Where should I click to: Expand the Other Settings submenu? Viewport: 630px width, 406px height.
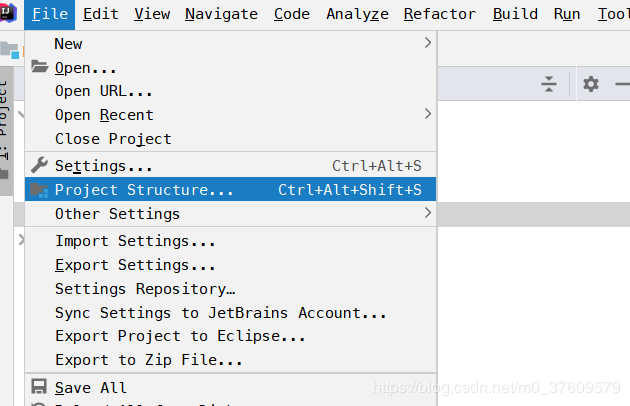[230, 213]
